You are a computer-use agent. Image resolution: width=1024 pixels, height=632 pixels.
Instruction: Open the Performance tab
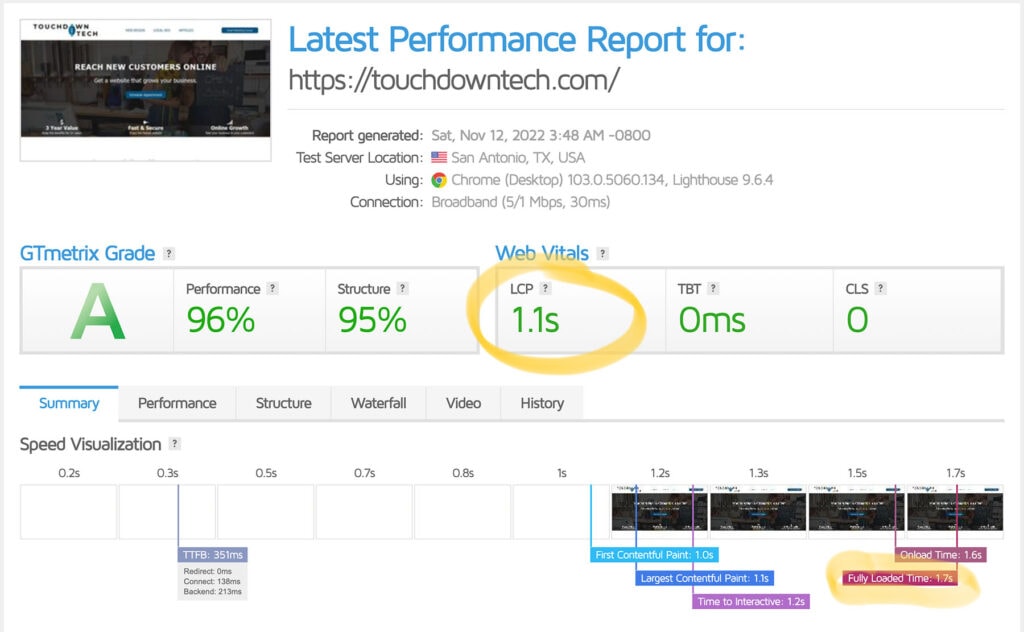177,403
